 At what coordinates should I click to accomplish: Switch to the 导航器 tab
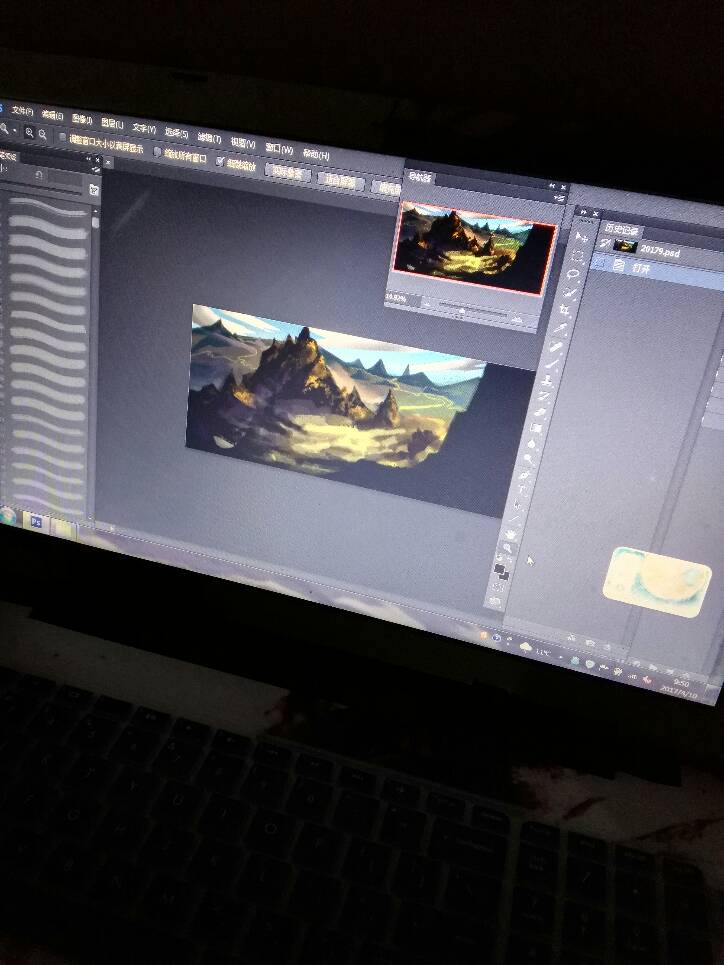tap(419, 177)
